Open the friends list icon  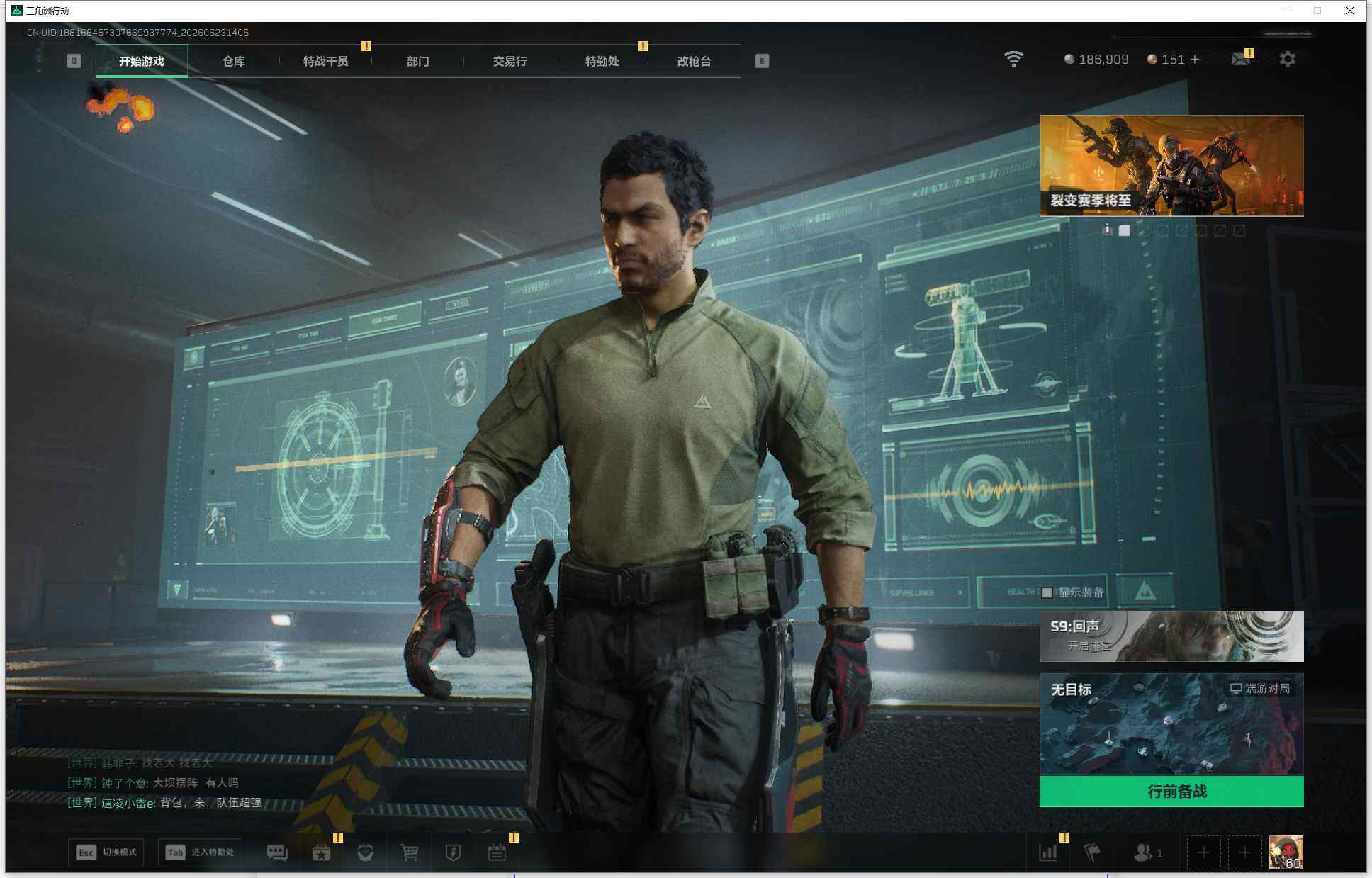tap(1142, 852)
